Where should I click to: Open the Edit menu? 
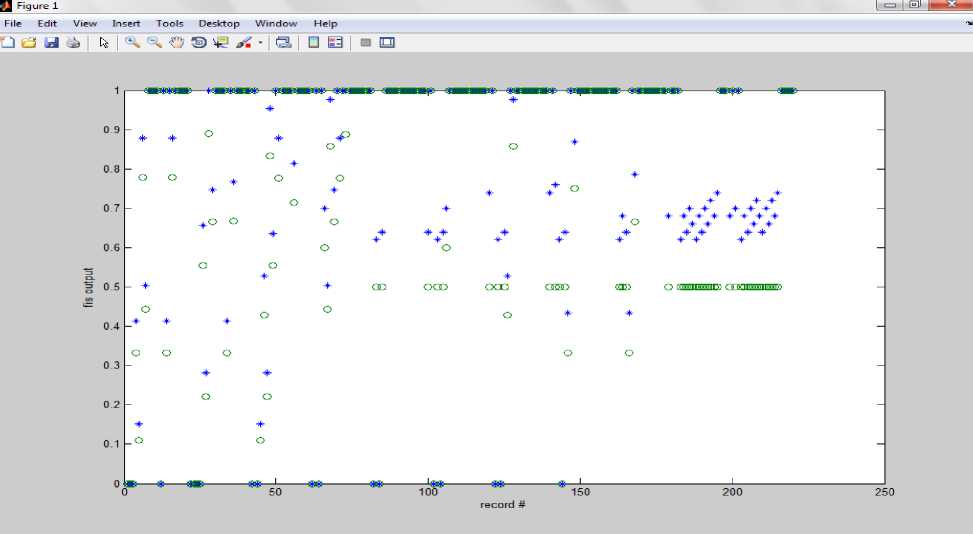point(47,24)
